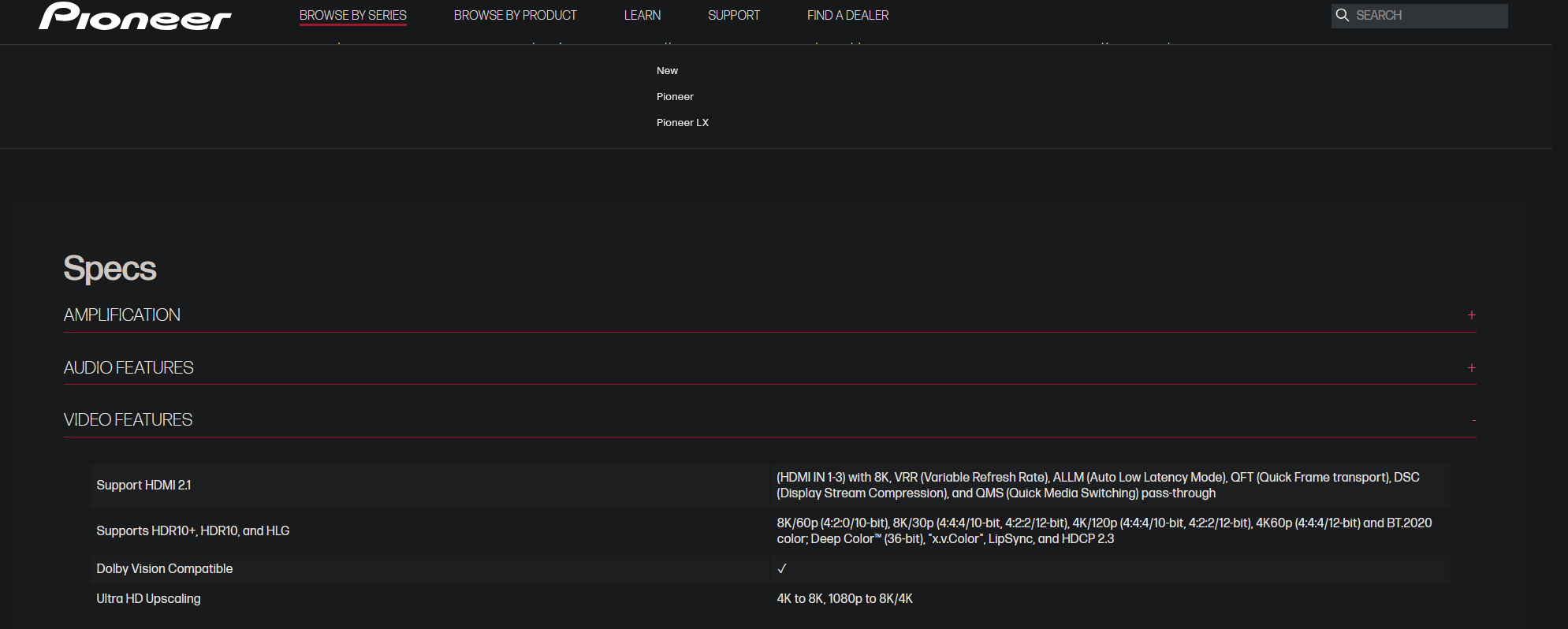Click plus icon for Audio Features
Screen dimensions: 1568x629
(1471, 368)
